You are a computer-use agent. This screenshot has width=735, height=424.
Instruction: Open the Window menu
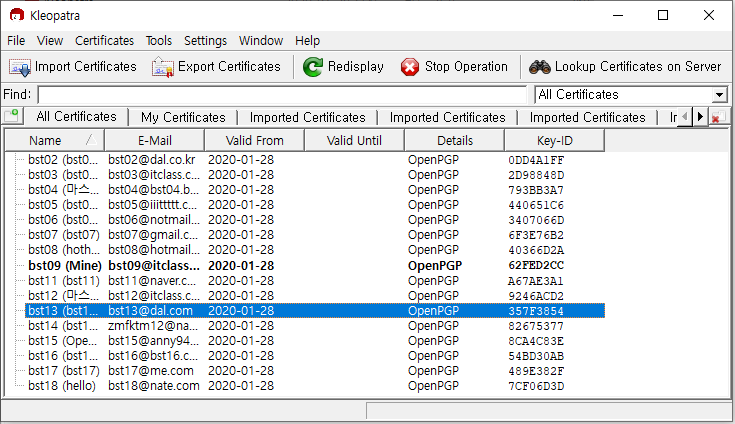261,41
